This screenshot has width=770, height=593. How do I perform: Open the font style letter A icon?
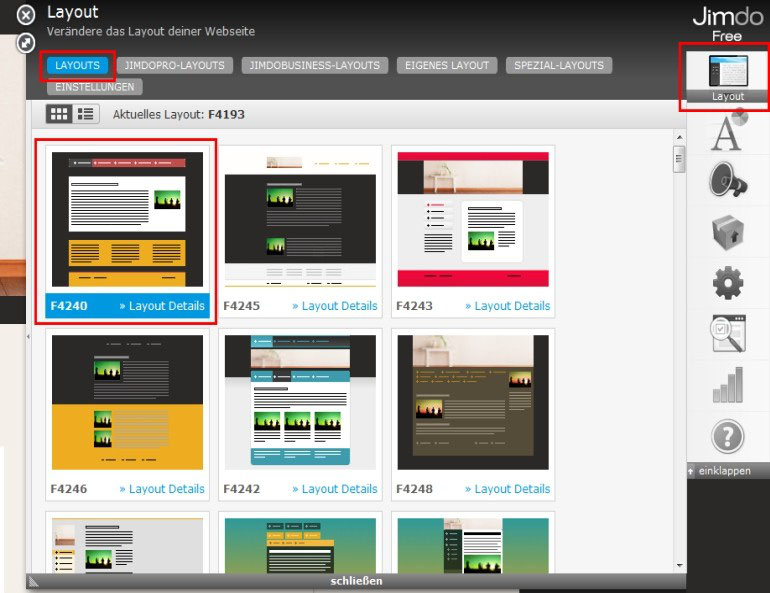pos(728,132)
